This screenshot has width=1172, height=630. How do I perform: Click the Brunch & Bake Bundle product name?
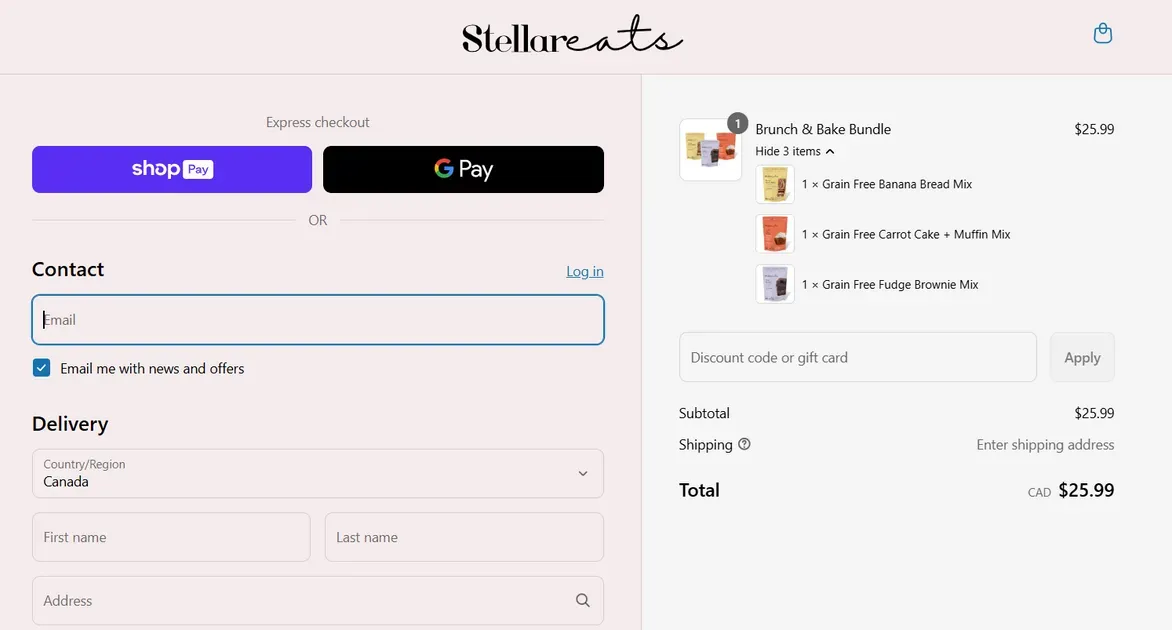pos(823,129)
